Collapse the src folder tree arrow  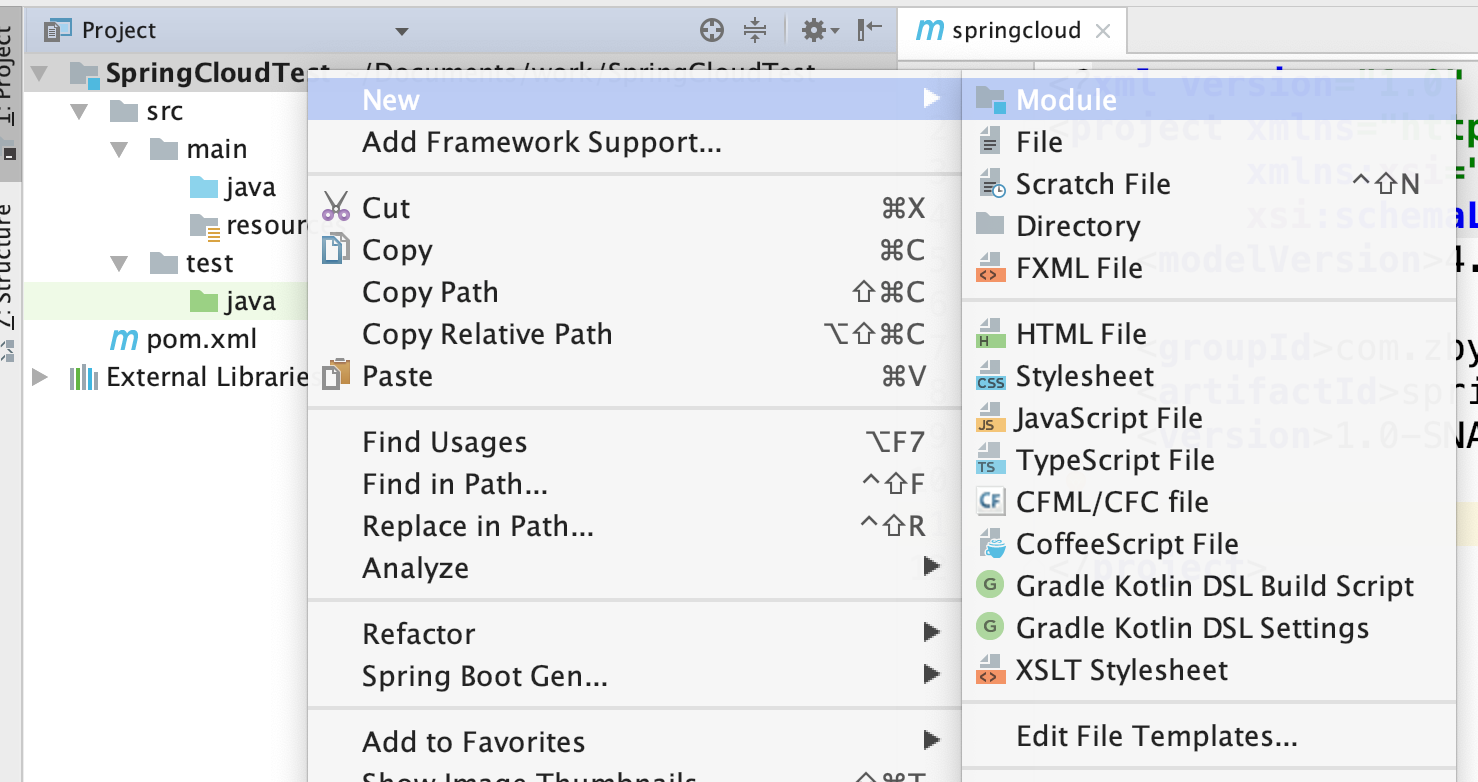pos(80,111)
